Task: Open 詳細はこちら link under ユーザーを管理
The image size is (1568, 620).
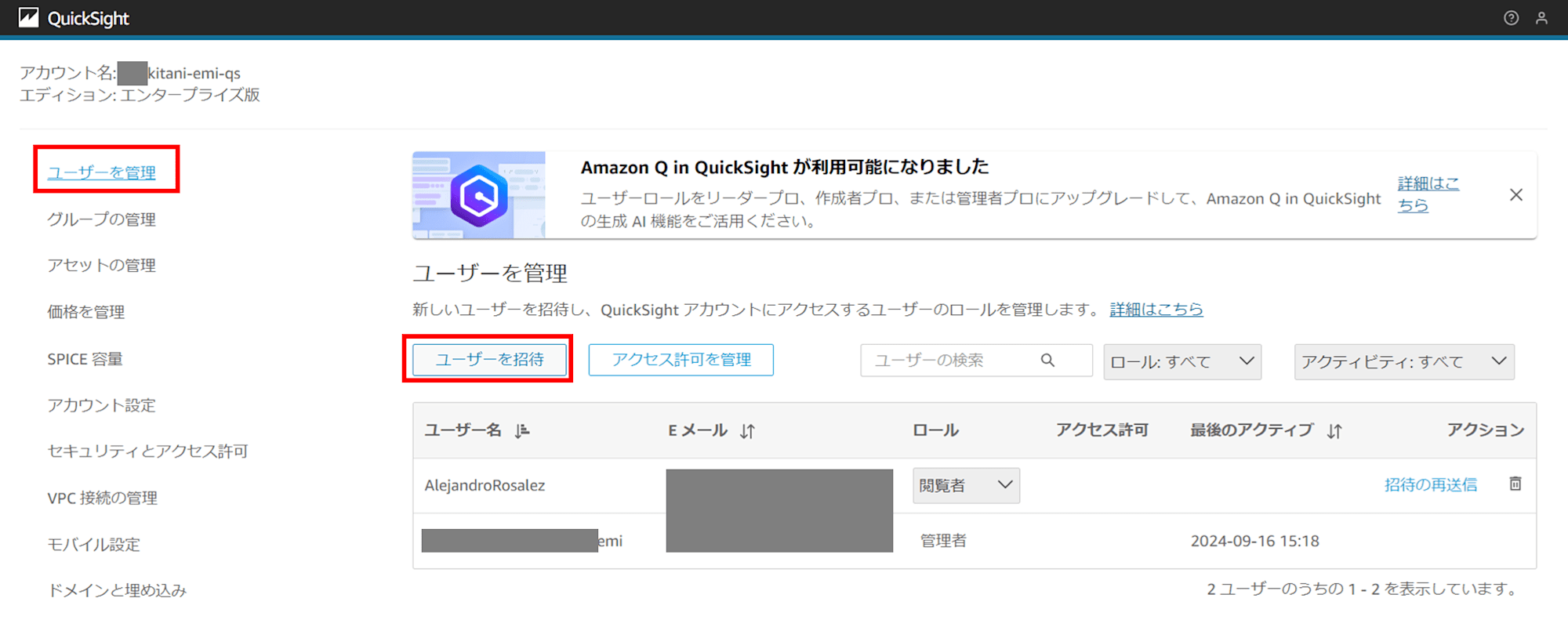Action: [x=1156, y=310]
